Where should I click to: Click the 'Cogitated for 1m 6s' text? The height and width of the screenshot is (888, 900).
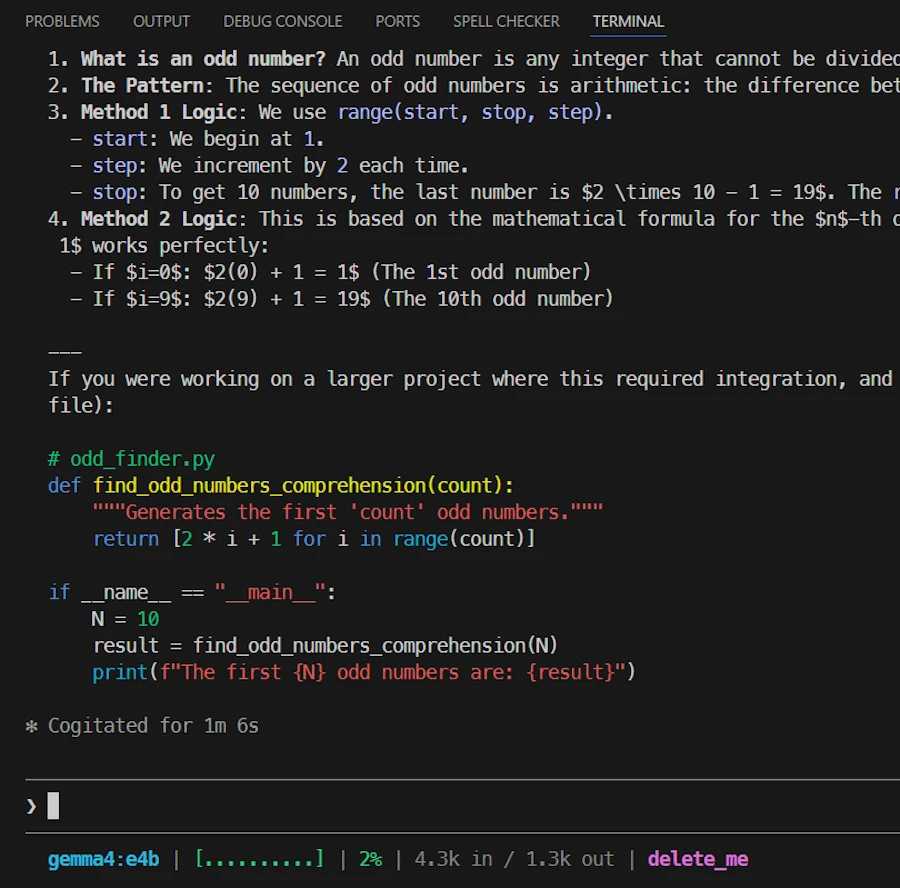click(153, 726)
